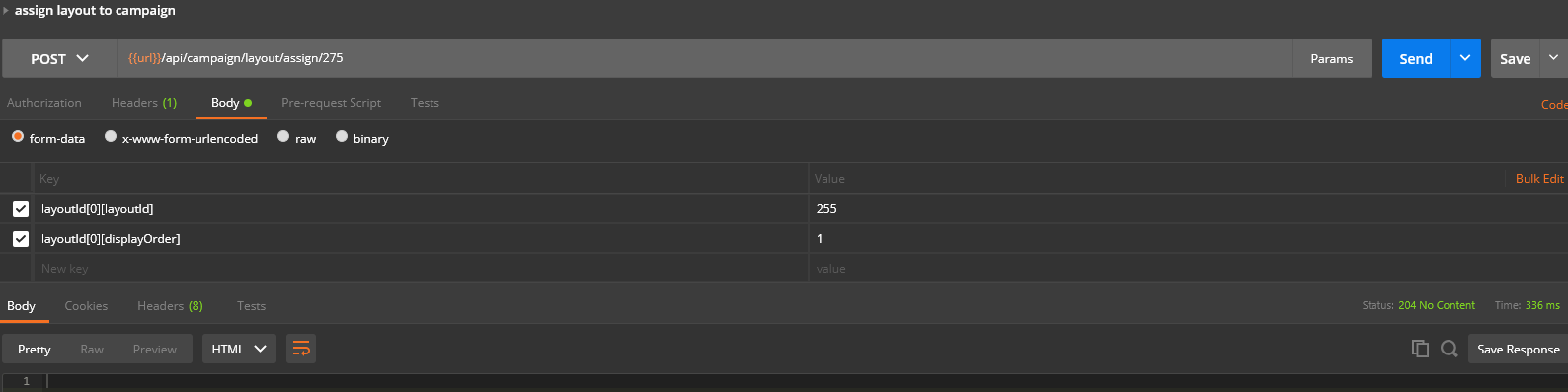The image size is (1568, 392).
Task: Copy the response to clipboard icon
Action: [1420, 349]
